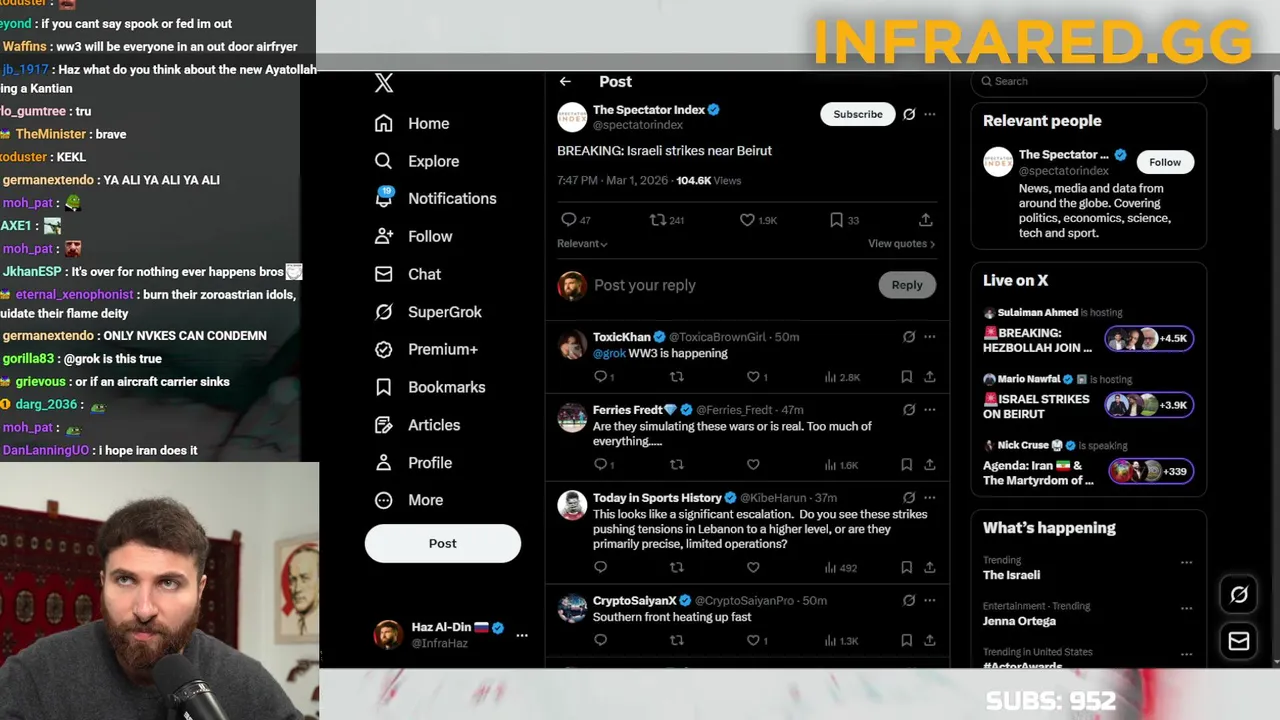Open The Israeli trending topic

[x=1011, y=575]
